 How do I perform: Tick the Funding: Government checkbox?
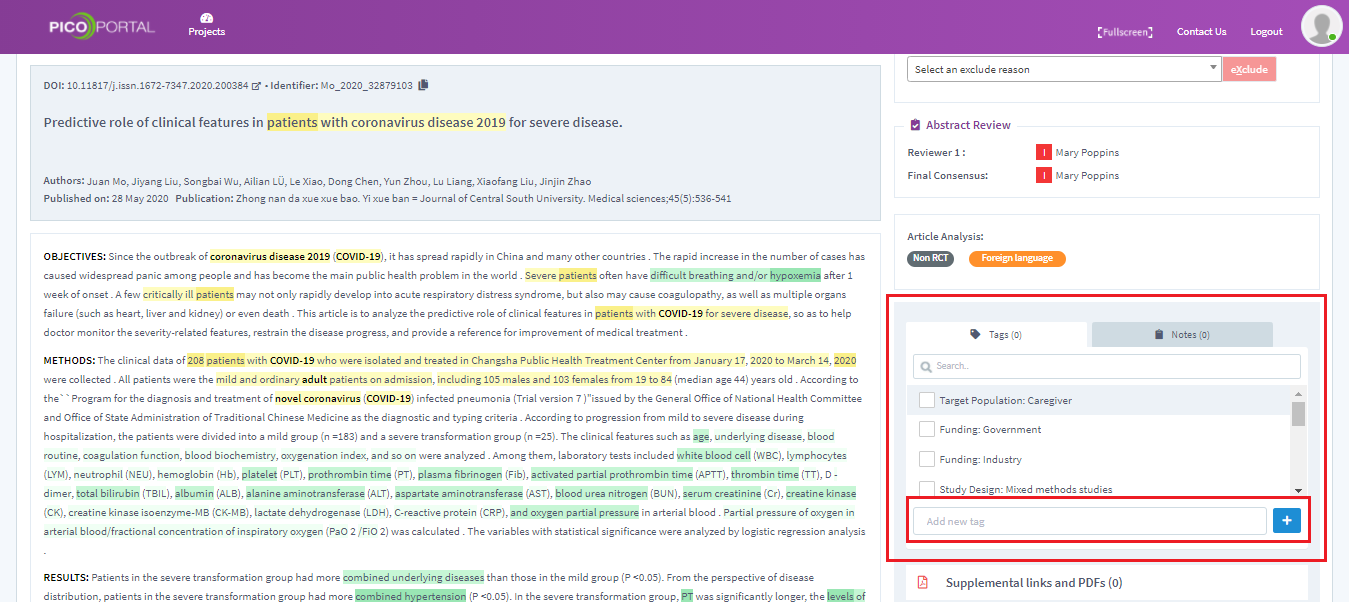(x=927, y=430)
